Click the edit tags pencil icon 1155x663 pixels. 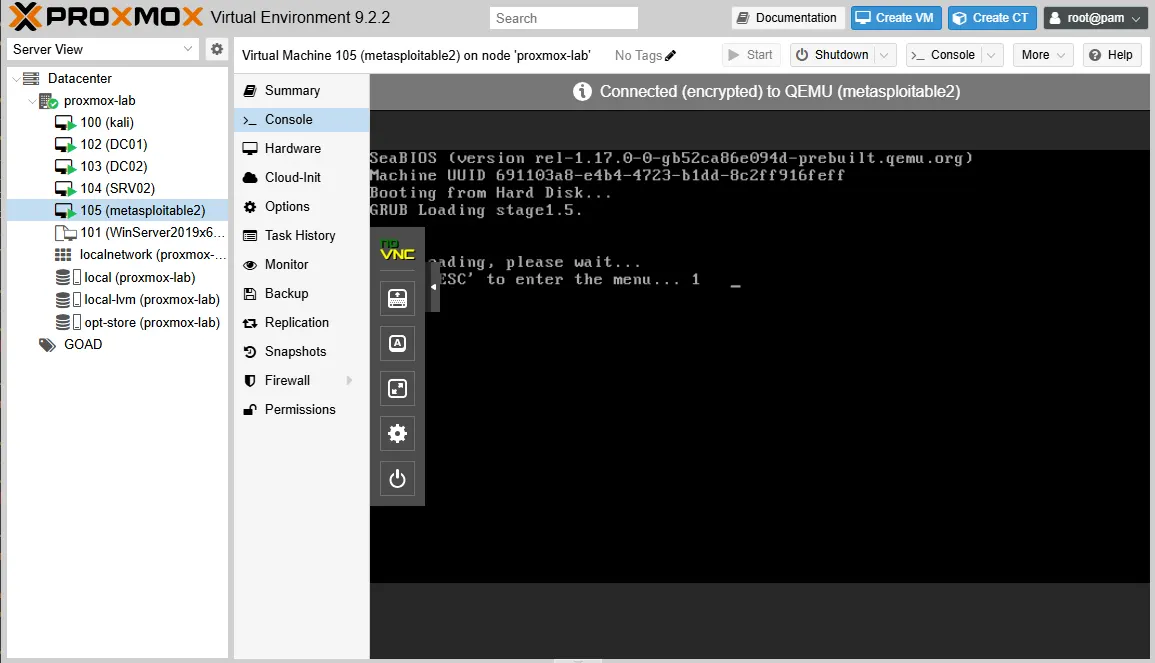pyautogui.click(x=670, y=55)
